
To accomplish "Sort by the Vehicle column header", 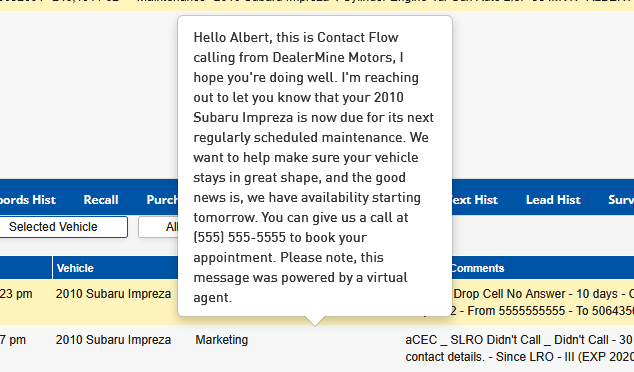I will coord(75,268).
